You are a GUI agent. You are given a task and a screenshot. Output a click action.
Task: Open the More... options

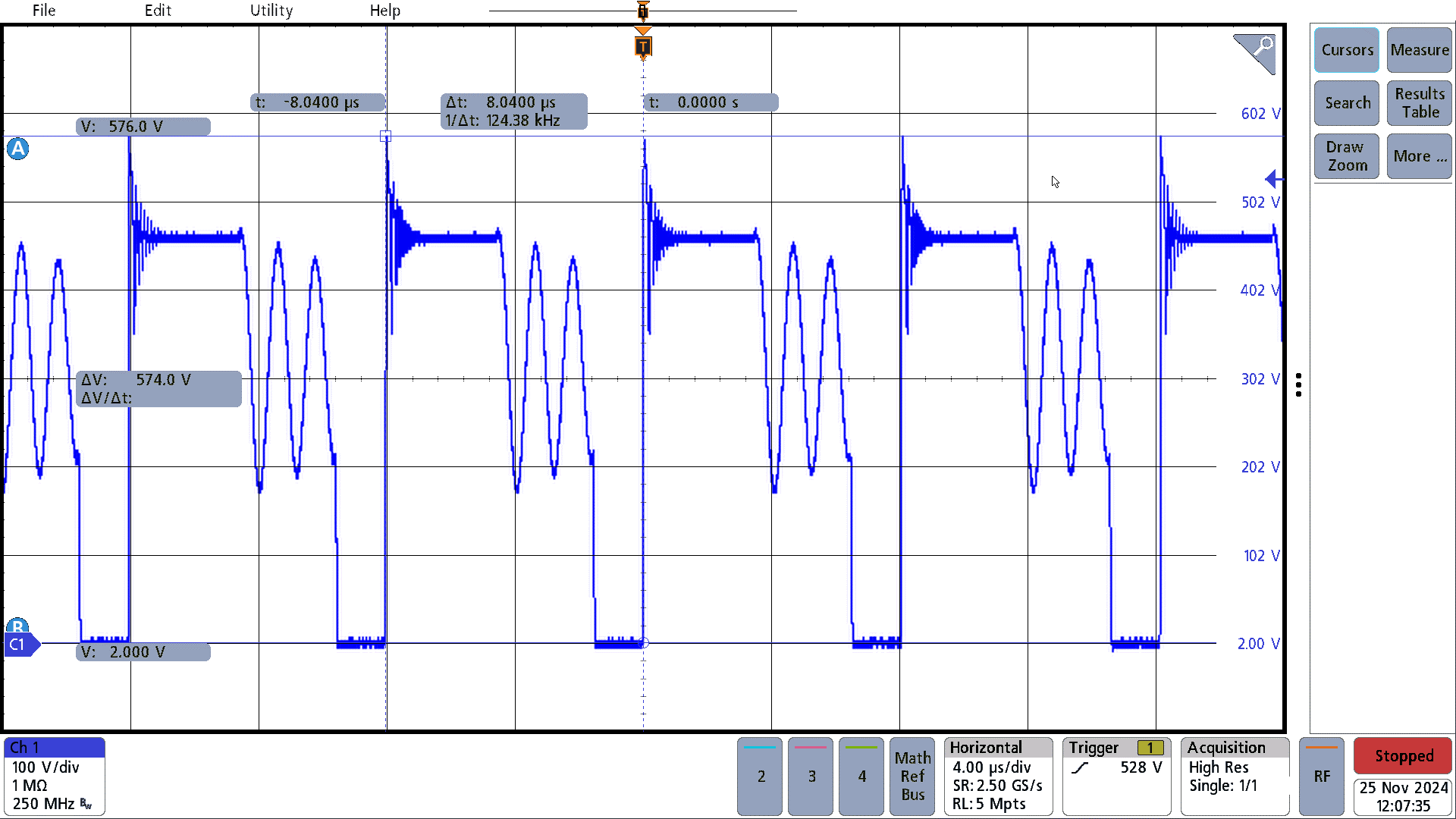pyautogui.click(x=1420, y=156)
